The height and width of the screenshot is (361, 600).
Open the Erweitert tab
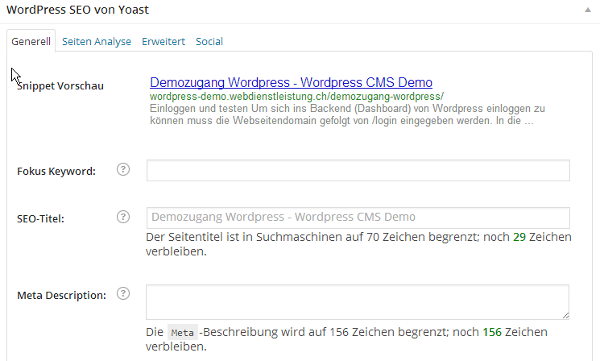163,41
